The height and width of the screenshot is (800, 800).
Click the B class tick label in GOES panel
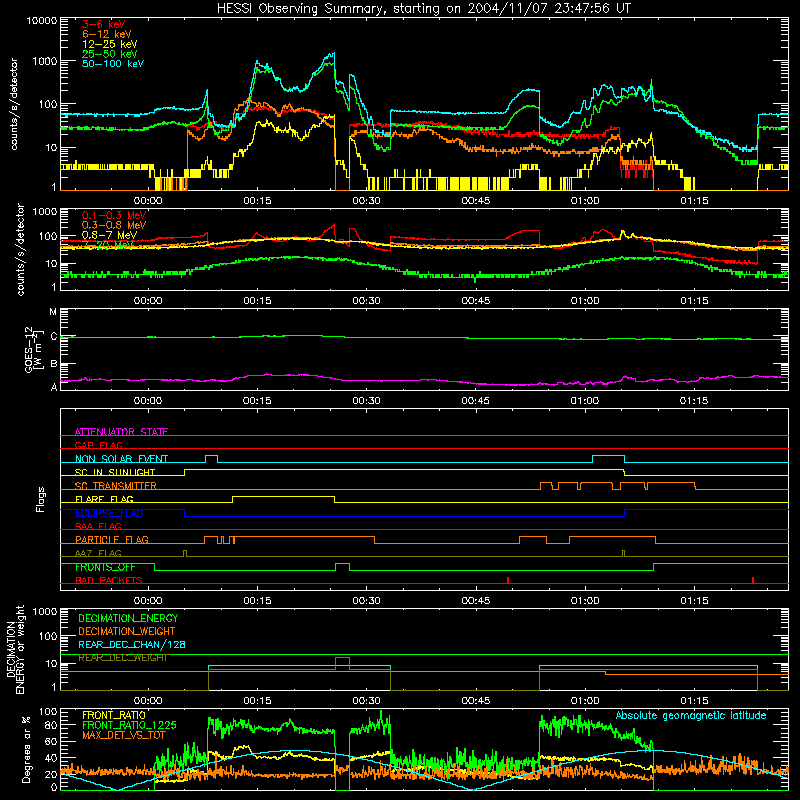[x=54, y=364]
